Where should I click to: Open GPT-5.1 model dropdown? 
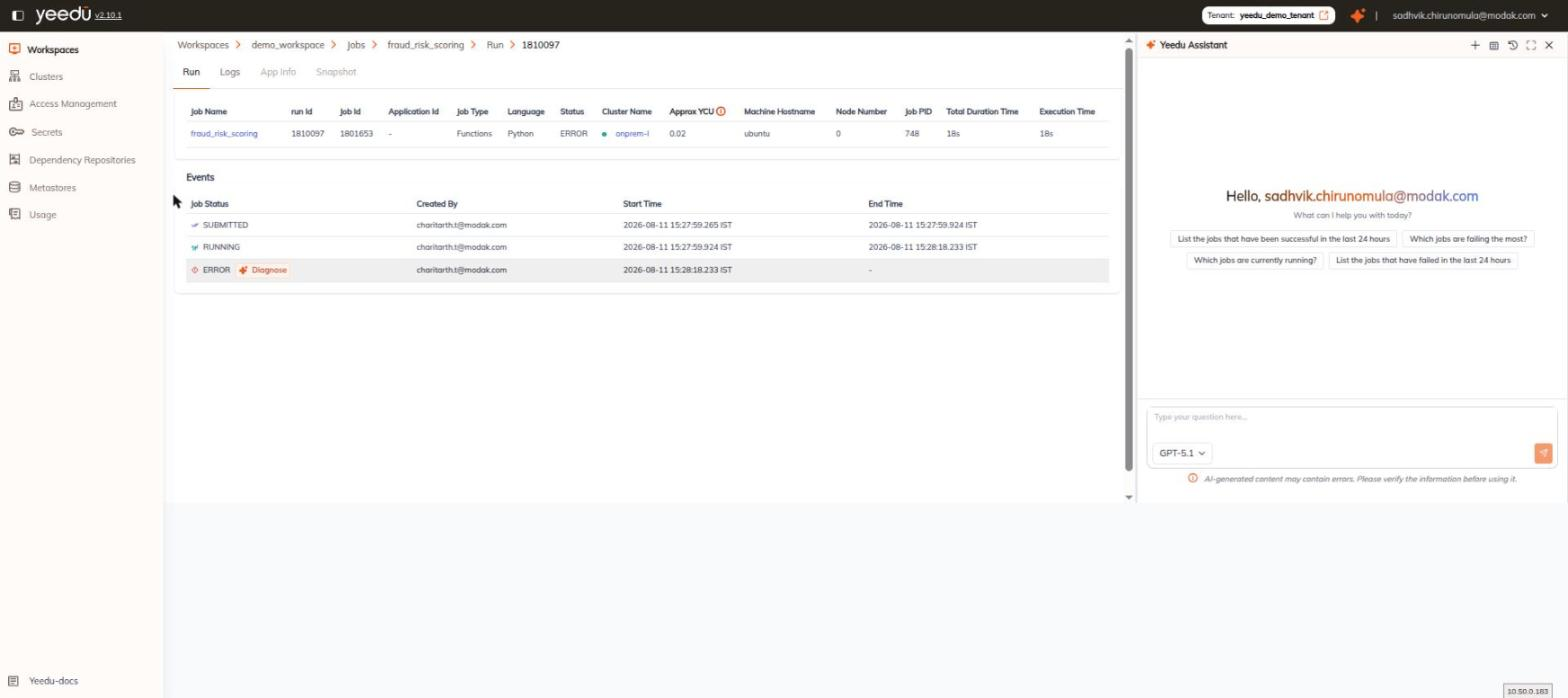[x=1182, y=453]
